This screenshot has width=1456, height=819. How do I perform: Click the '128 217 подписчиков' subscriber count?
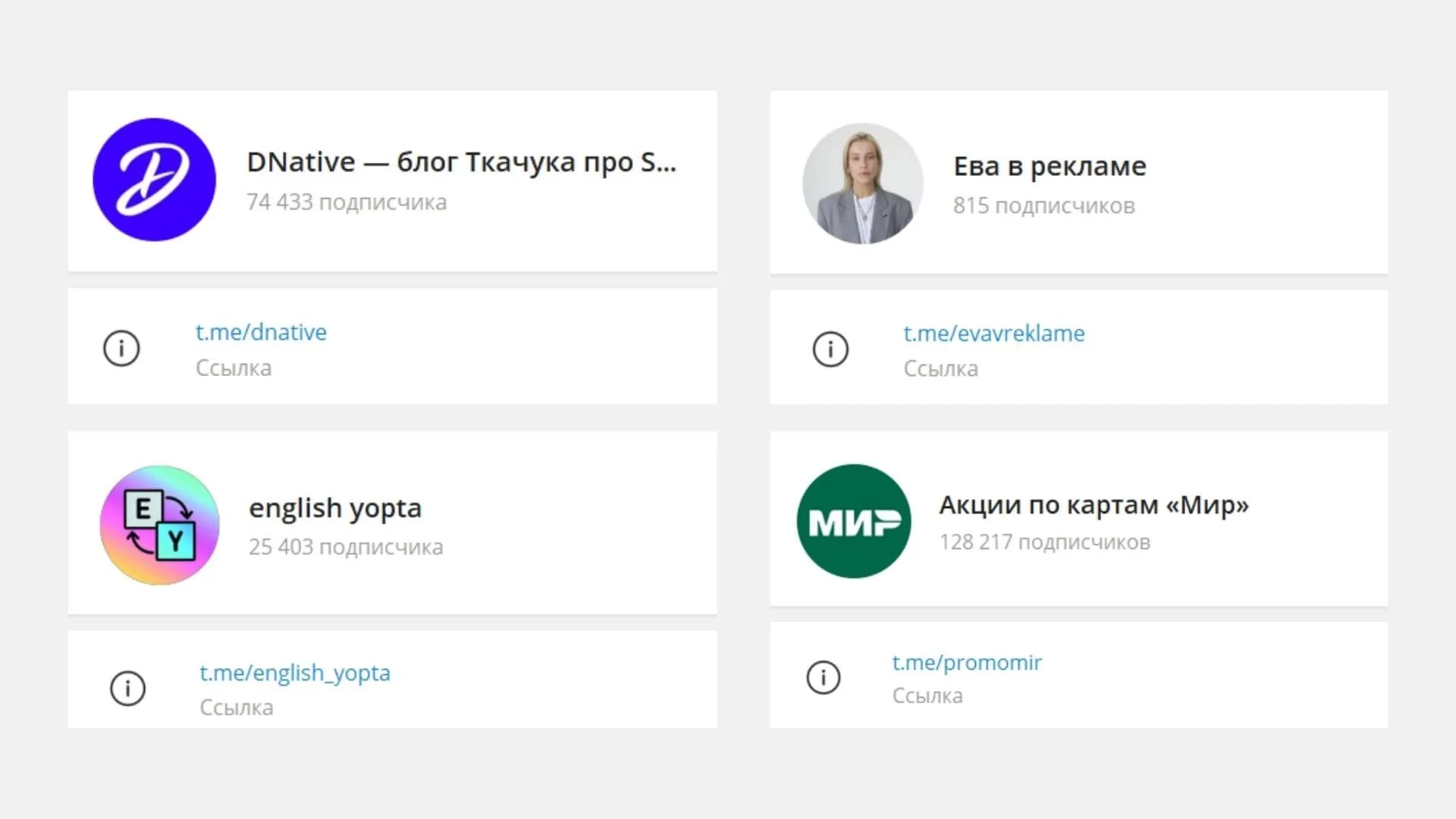pyautogui.click(x=1045, y=542)
